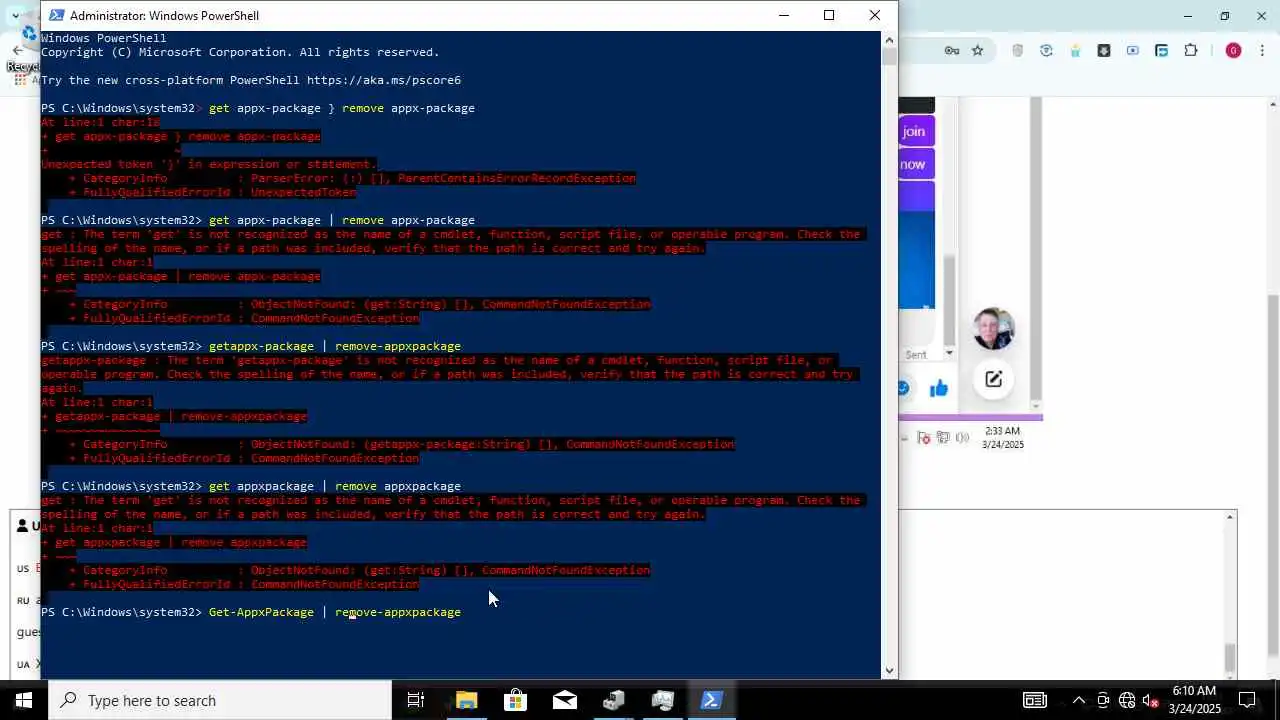Bookmark this page with the star icon
1280x720 pixels.
(x=978, y=51)
